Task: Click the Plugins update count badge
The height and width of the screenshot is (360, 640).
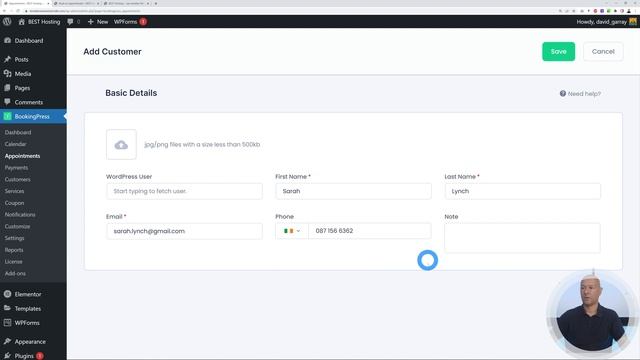Action: (x=40, y=356)
